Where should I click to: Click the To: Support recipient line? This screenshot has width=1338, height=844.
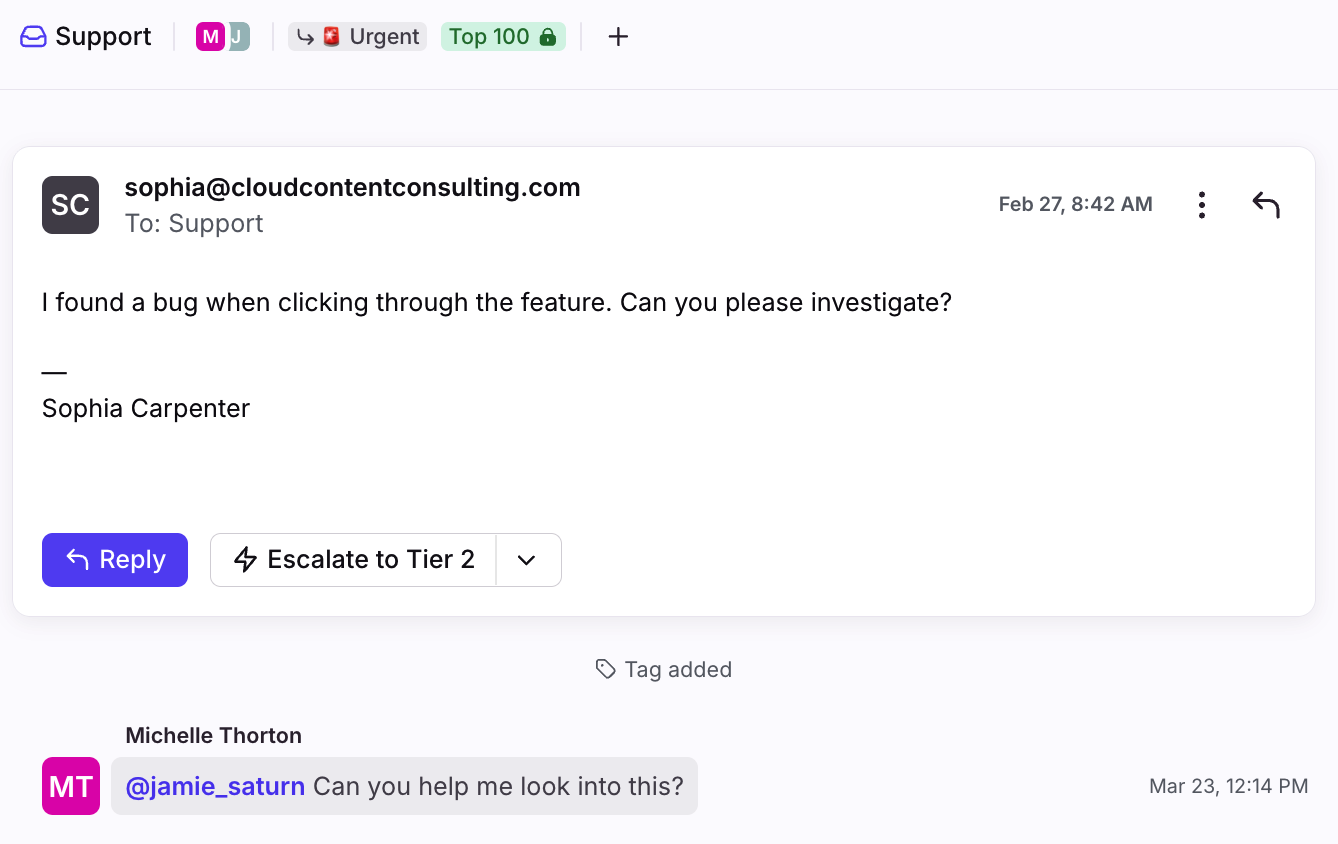tap(194, 223)
